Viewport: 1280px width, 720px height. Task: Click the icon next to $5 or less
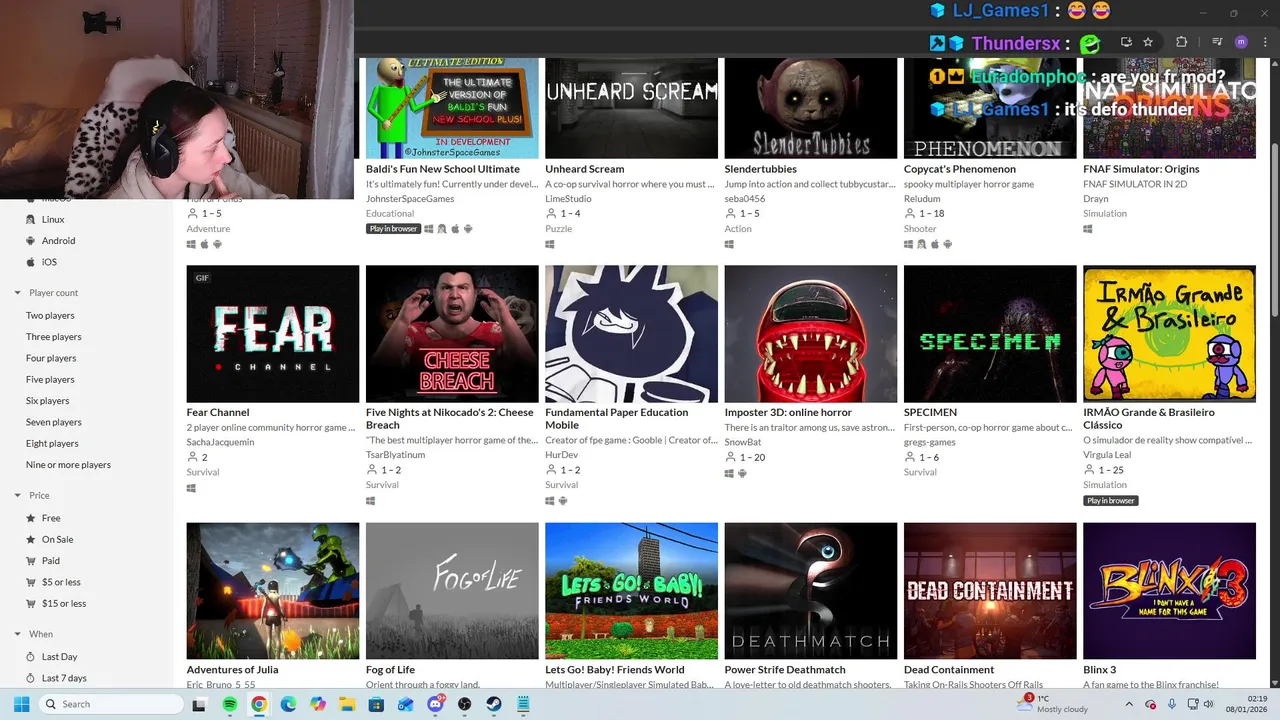click(x=31, y=582)
